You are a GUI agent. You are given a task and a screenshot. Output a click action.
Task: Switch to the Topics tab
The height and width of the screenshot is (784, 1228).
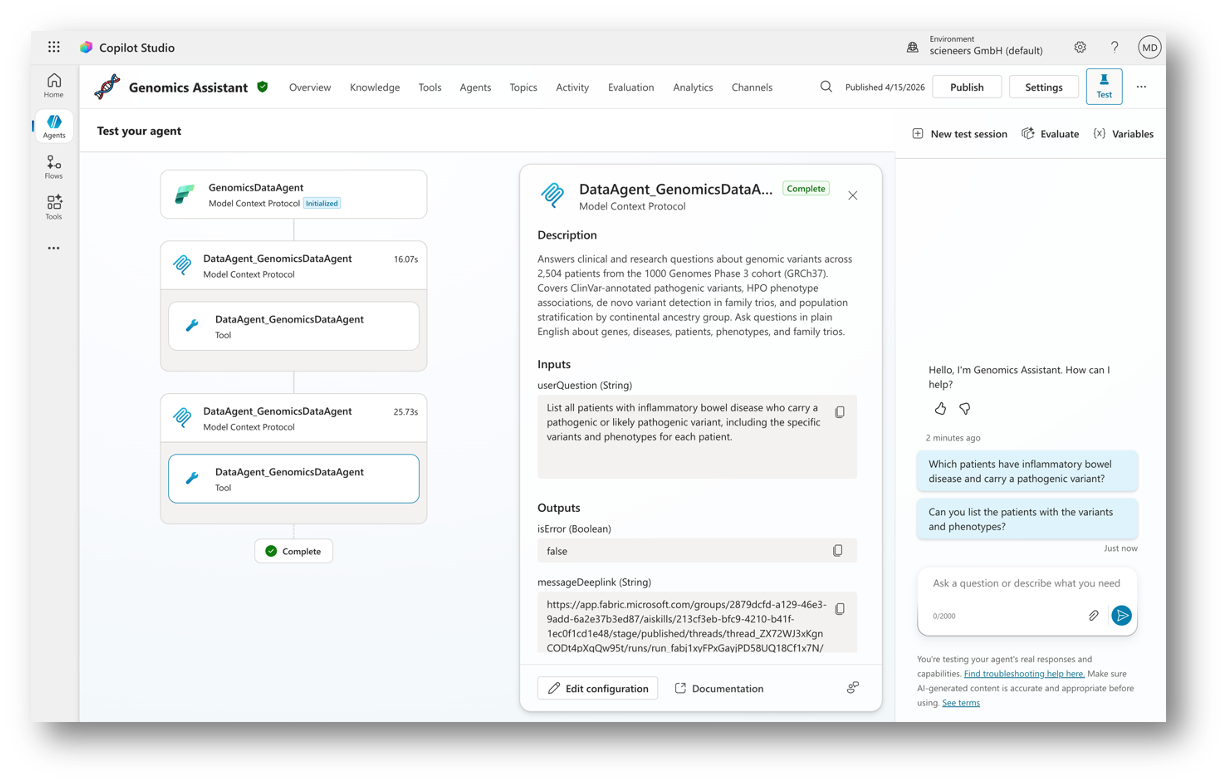coord(523,87)
